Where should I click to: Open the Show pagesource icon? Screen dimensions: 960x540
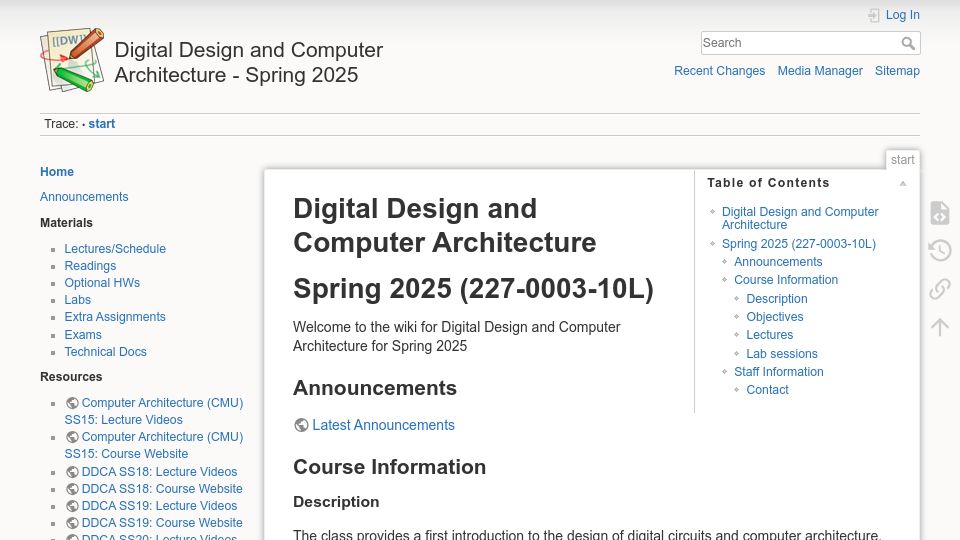point(940,213)
